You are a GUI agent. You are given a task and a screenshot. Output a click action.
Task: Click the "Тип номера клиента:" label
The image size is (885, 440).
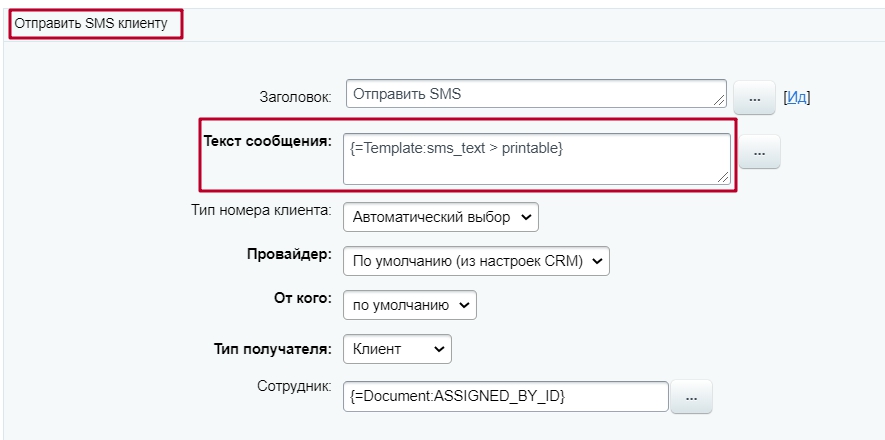(260, 210)
